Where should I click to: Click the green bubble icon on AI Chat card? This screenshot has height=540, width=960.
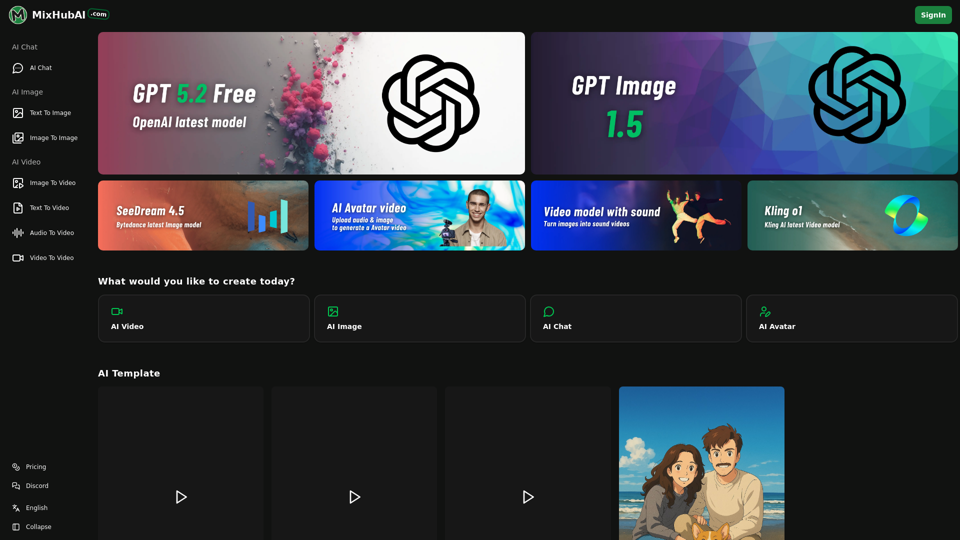click(x=549, y=312)
